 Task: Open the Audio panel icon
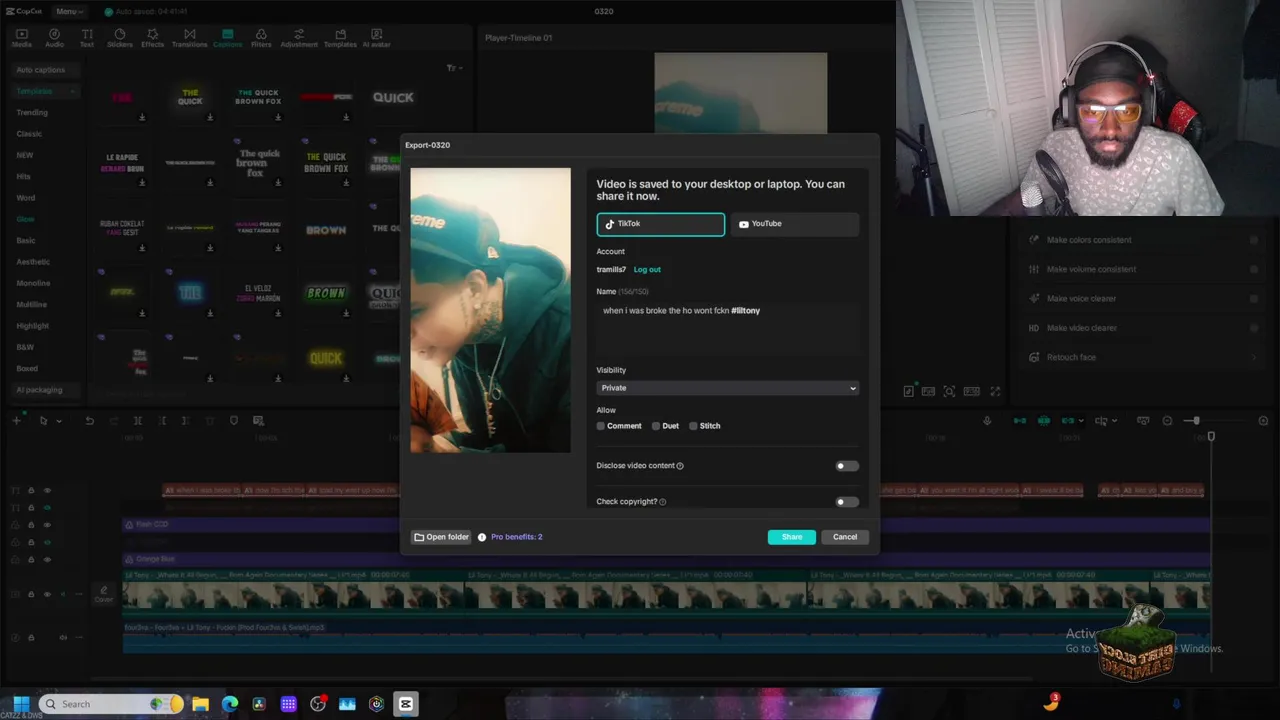(x=54, y=38)
